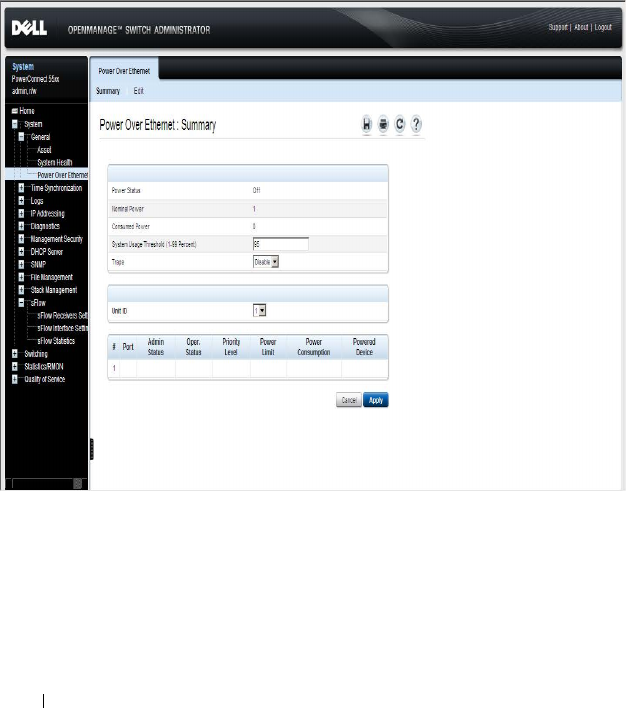Select Asset in the tree
This screenshot has width=641, height=708.
click(44, 149)
